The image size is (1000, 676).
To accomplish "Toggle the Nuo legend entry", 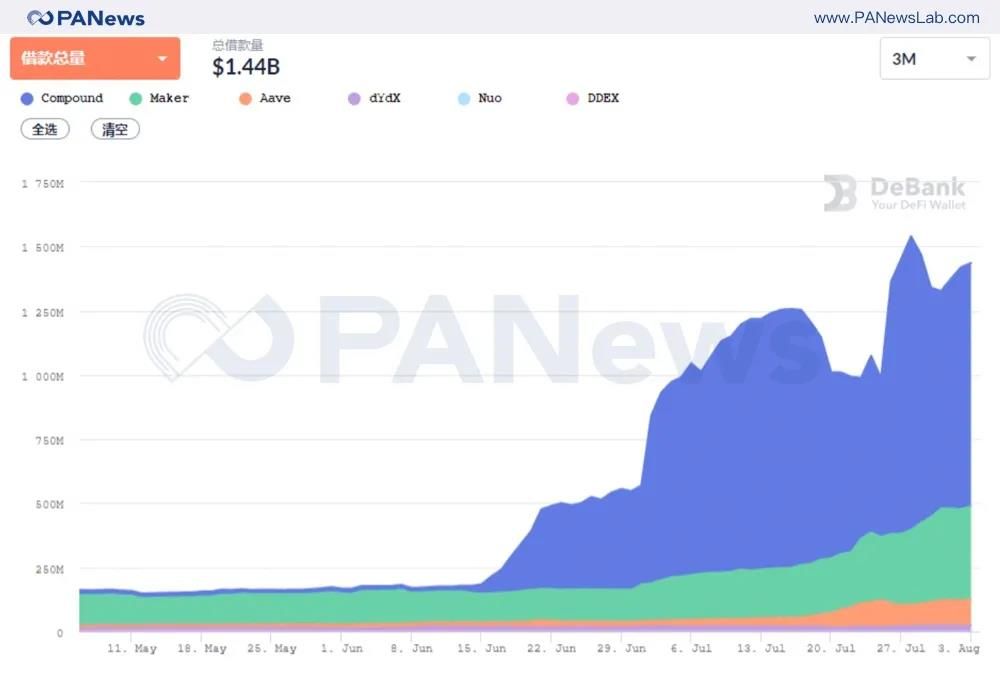I will 480,98.
